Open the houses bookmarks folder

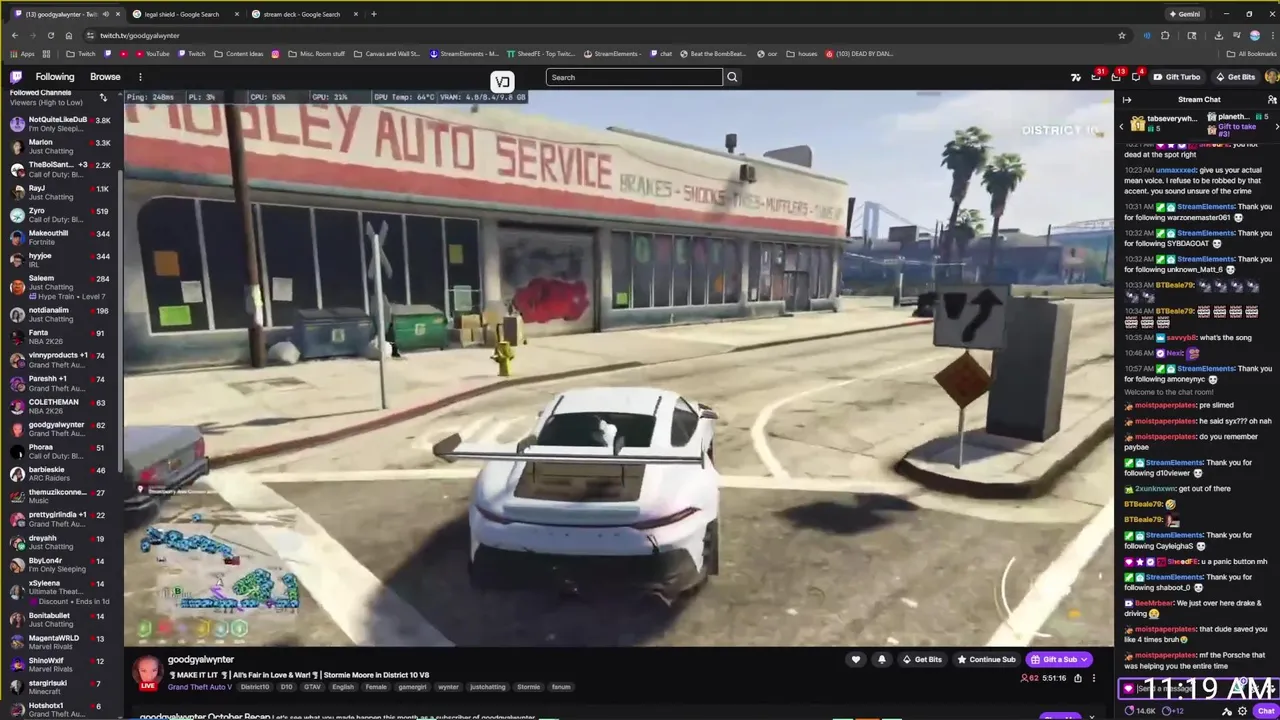[802, 54]
